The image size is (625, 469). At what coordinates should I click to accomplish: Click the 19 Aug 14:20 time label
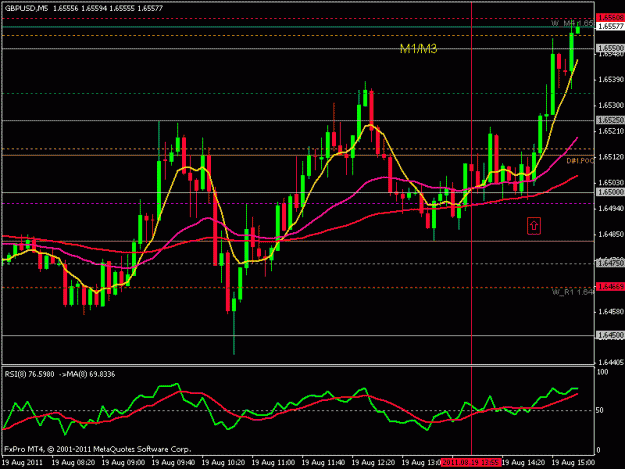[523, 463]
